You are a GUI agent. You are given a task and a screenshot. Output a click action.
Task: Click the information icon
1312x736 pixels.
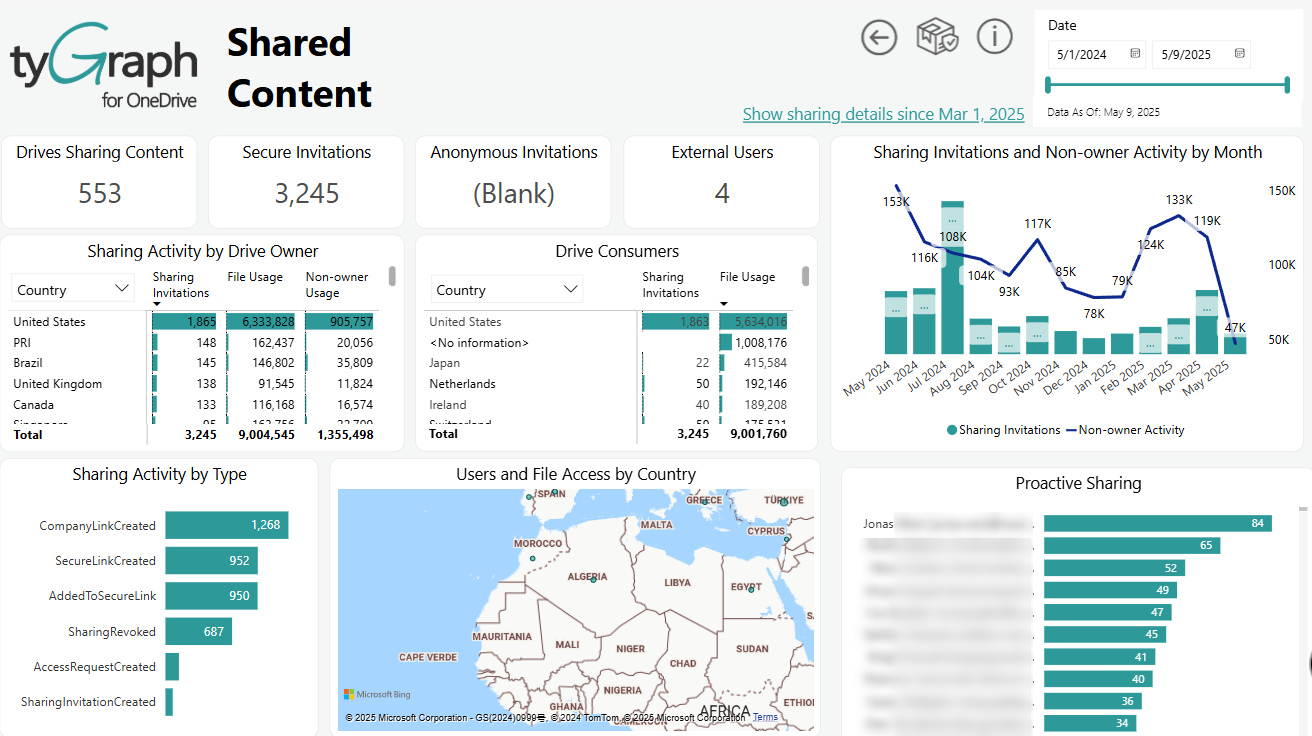coord(995,37)
